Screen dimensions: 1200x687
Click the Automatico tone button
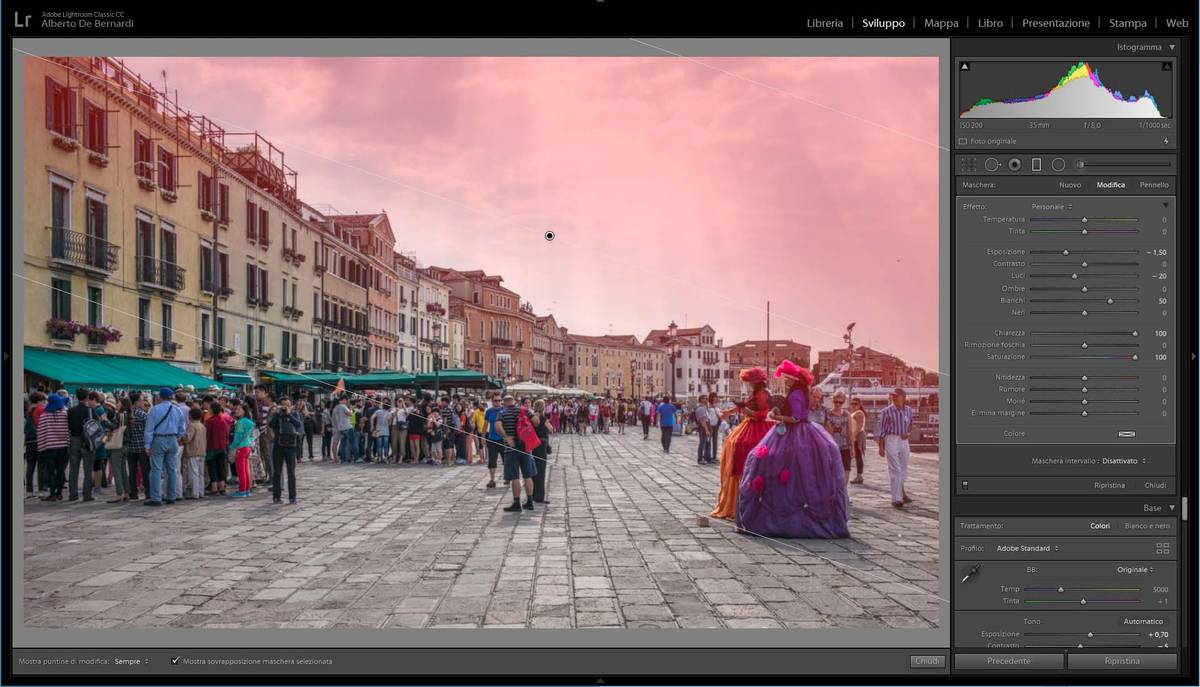[1142, 621]
